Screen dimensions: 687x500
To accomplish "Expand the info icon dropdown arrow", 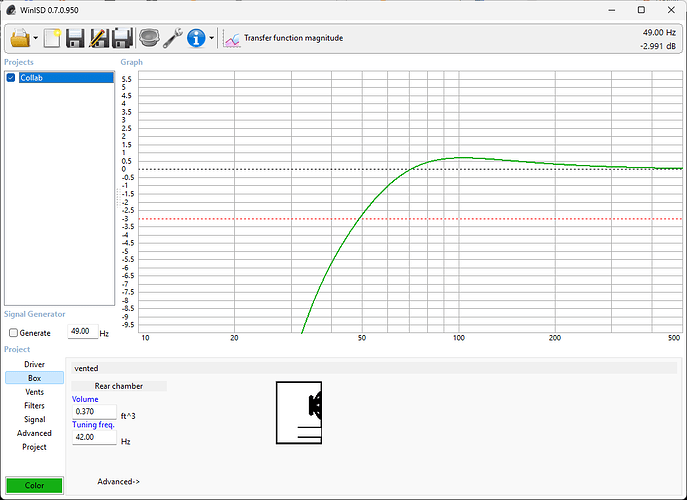I will coord(212,40).
